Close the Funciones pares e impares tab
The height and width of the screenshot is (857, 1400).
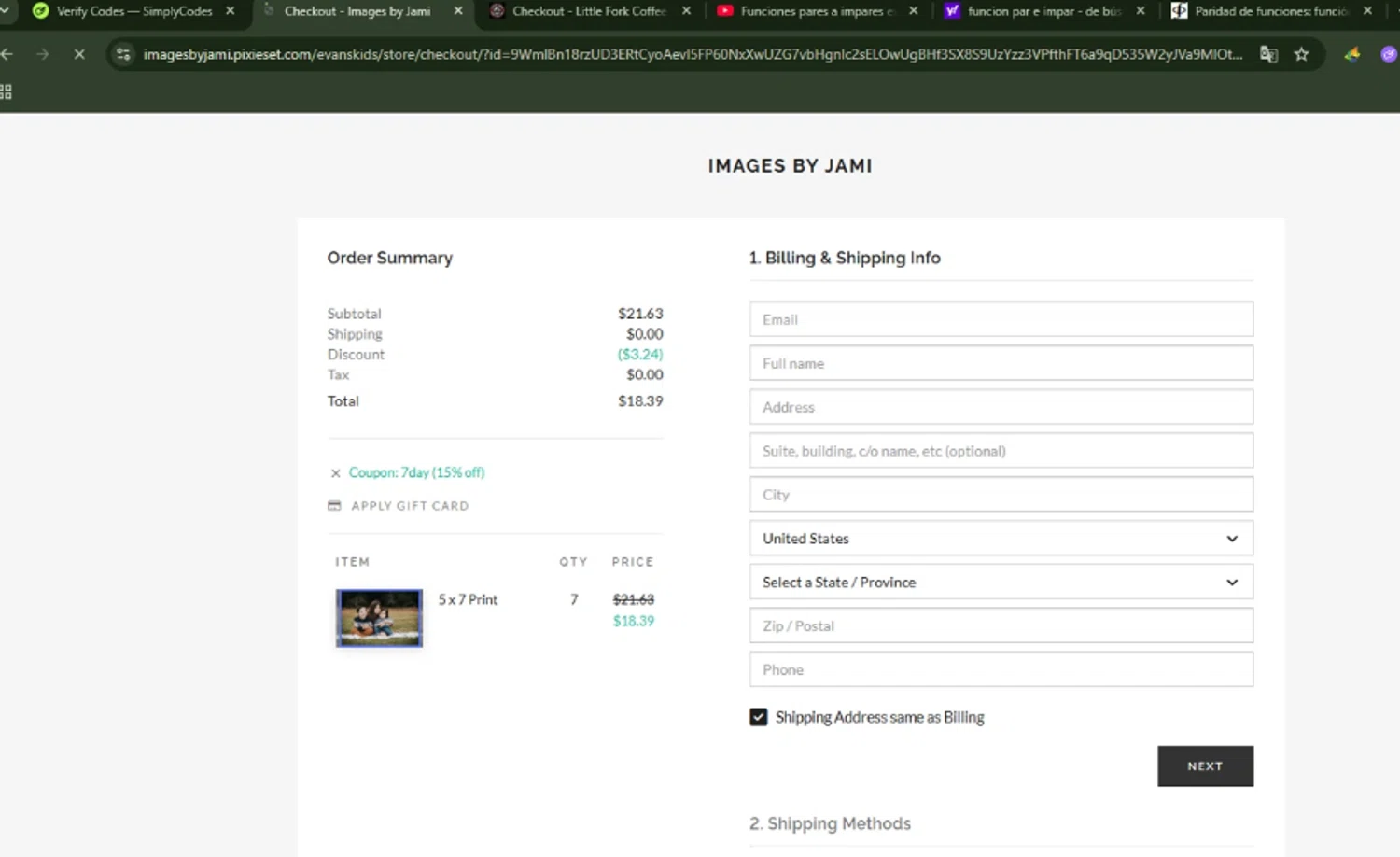tap(914, 11)
